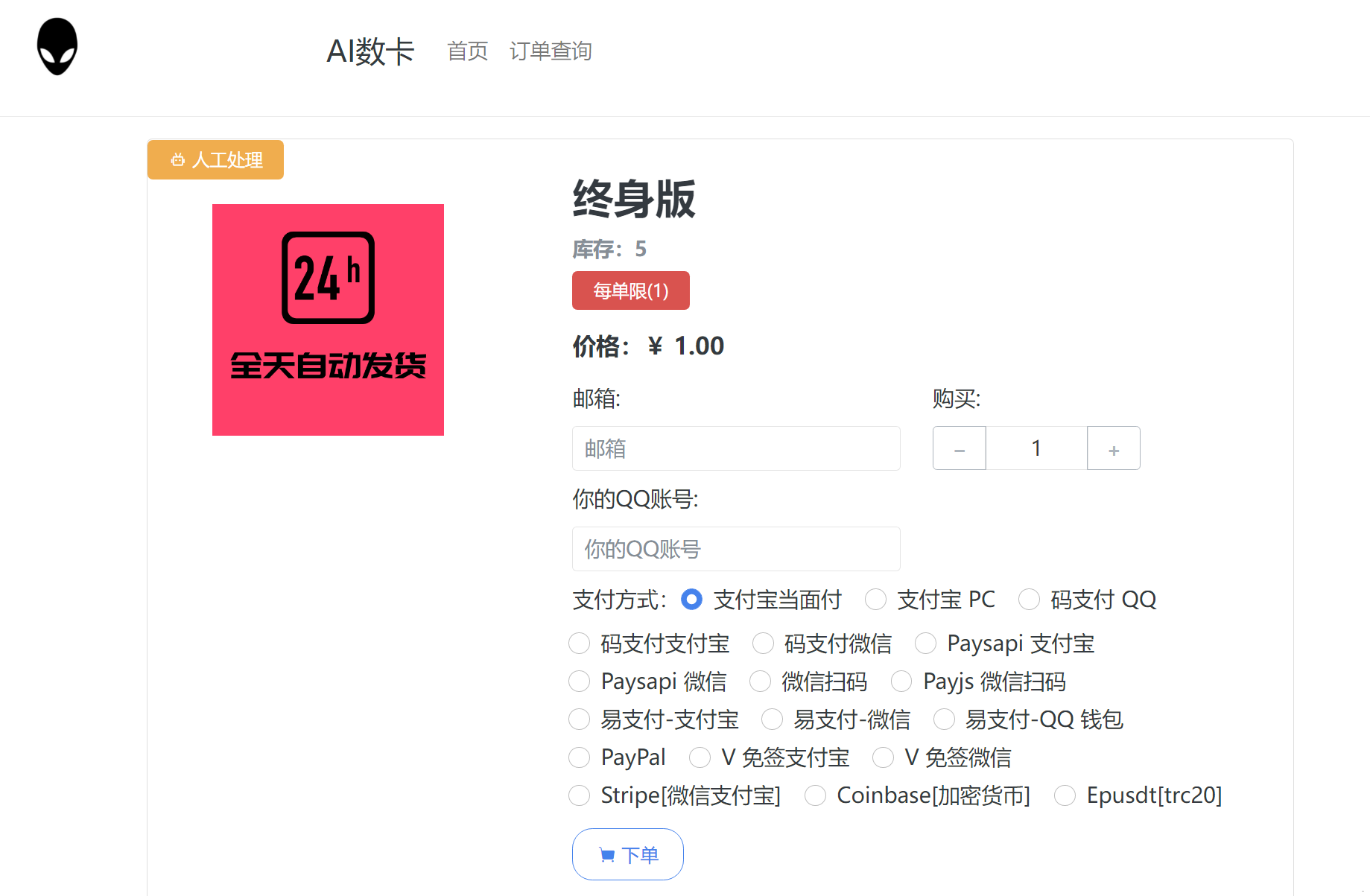Click the 下单 order button
Screen dimensions: 1370x896
(x=627, y=854)
